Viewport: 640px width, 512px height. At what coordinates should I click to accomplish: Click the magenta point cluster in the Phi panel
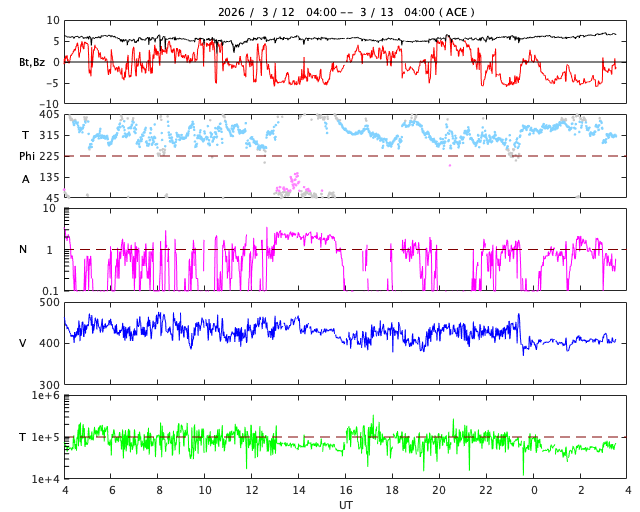[x=292, y=184]
